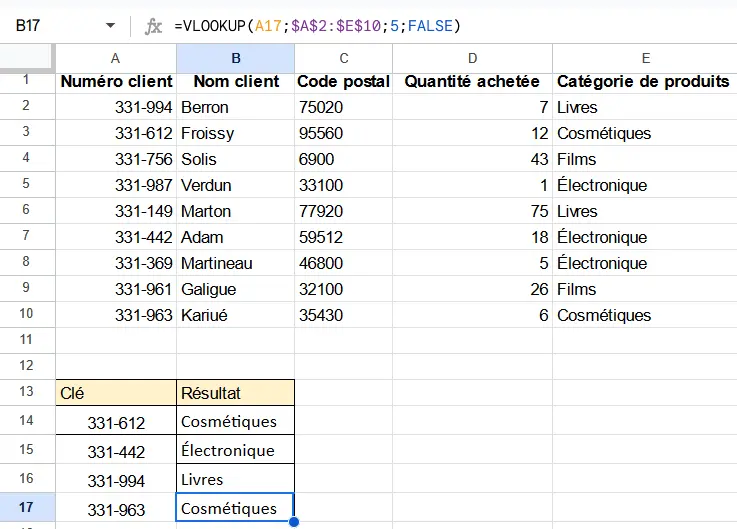Click the 'Numéro client' header cell
Viewport: 737px width, 529px height.
pos(116,82)
